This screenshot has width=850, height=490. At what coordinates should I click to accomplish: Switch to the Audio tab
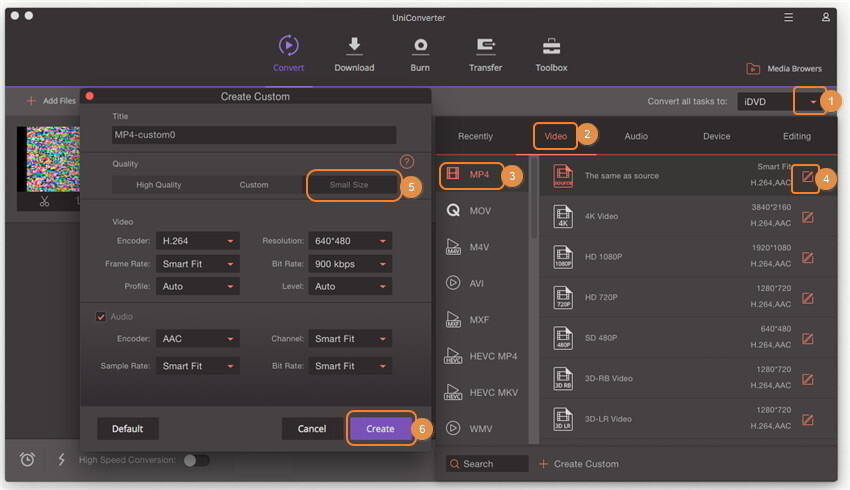[636, 136]
